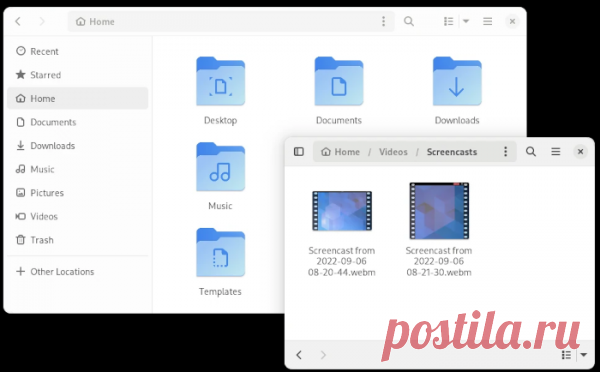Select the 08-20-44.webm screencast thumbnail
This screenshot has height=372, width=600.
[x=342, y=211]
